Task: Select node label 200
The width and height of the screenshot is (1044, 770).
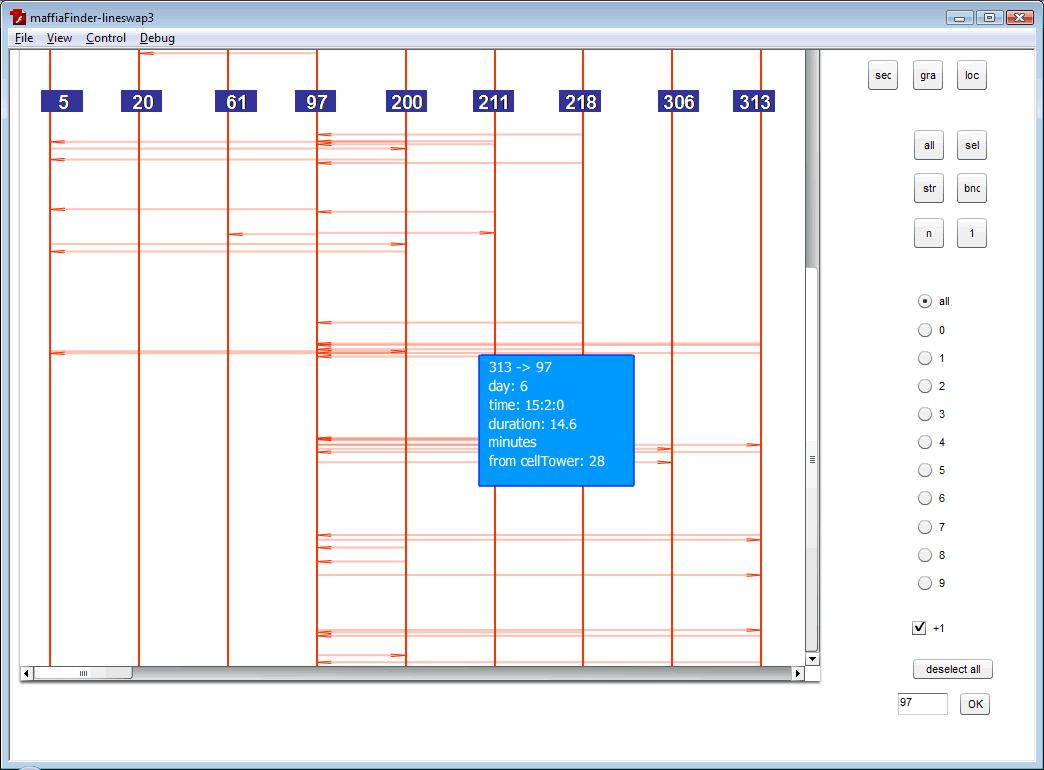Action: (406, 101)
